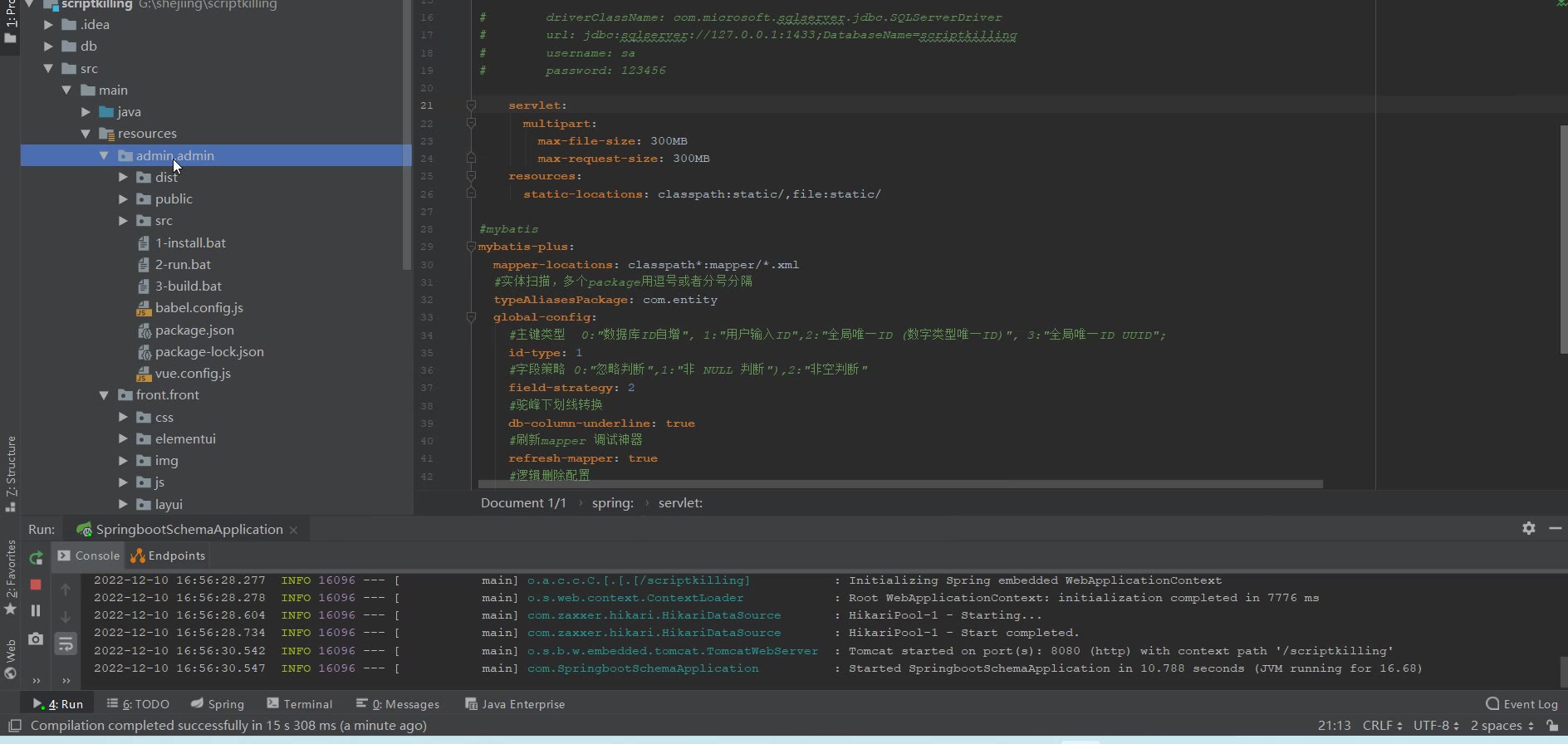Select package.json in the project tree
This screenshot has width=1568, height=744.
click(194, 330)
